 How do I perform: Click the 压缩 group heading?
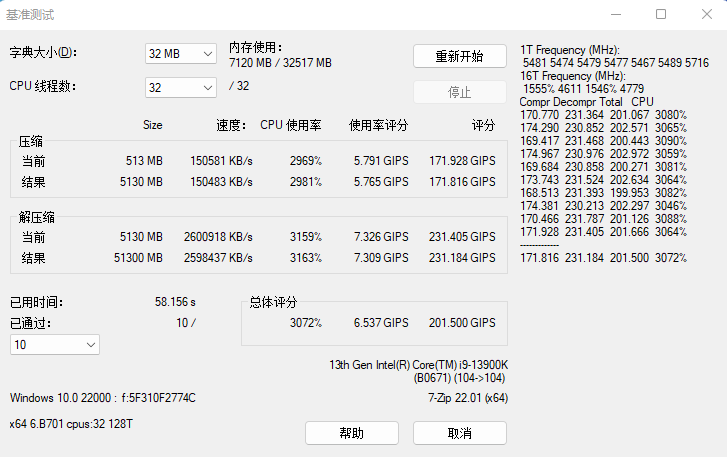tap(31, 142)
